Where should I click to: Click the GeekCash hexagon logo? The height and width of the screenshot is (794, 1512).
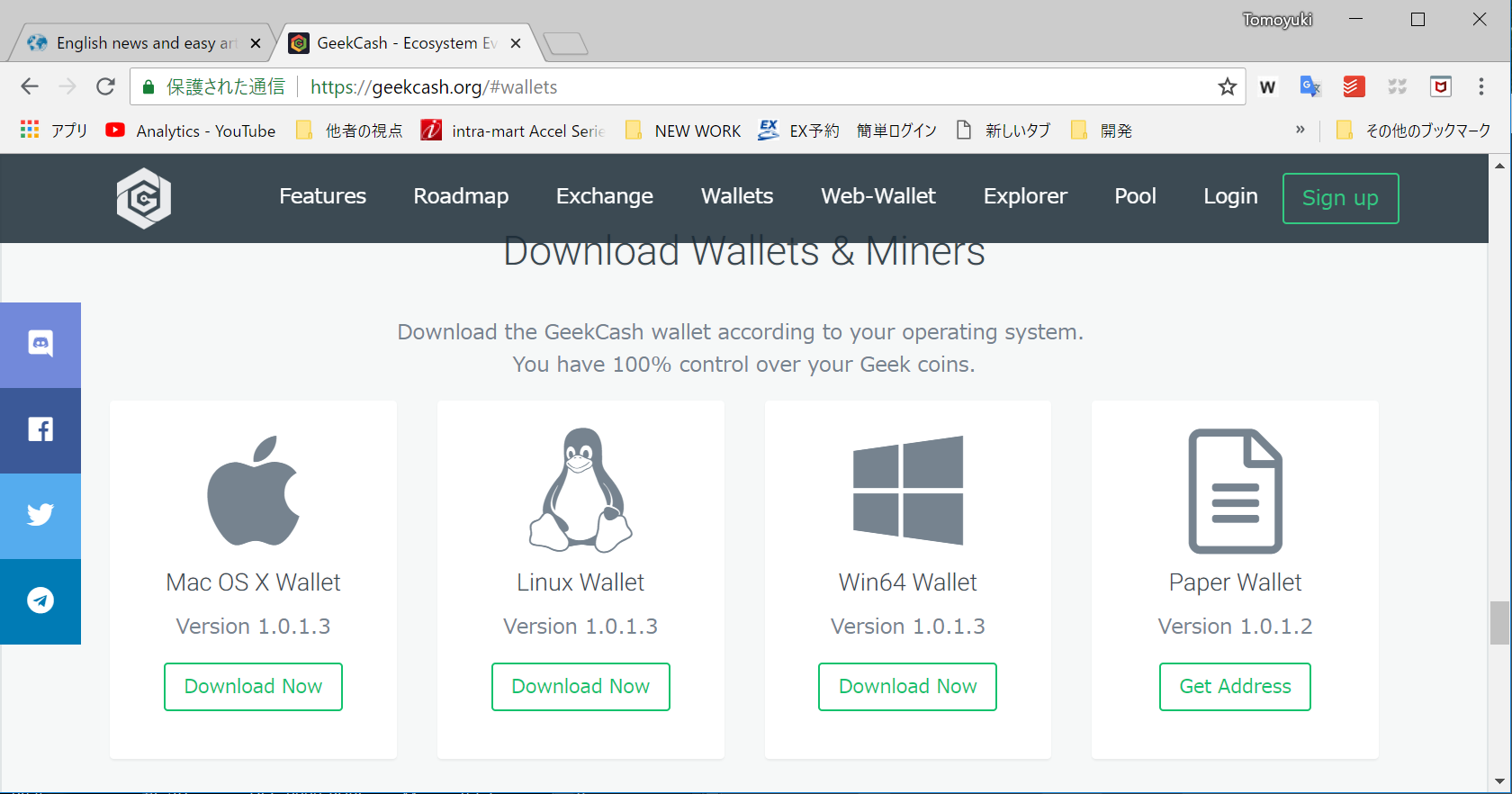click(144, 198)
